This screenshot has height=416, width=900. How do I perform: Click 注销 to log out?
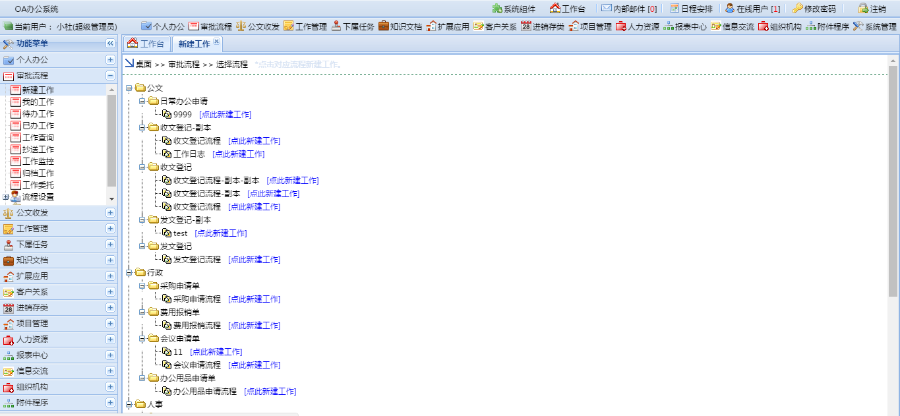pos(872,9)
